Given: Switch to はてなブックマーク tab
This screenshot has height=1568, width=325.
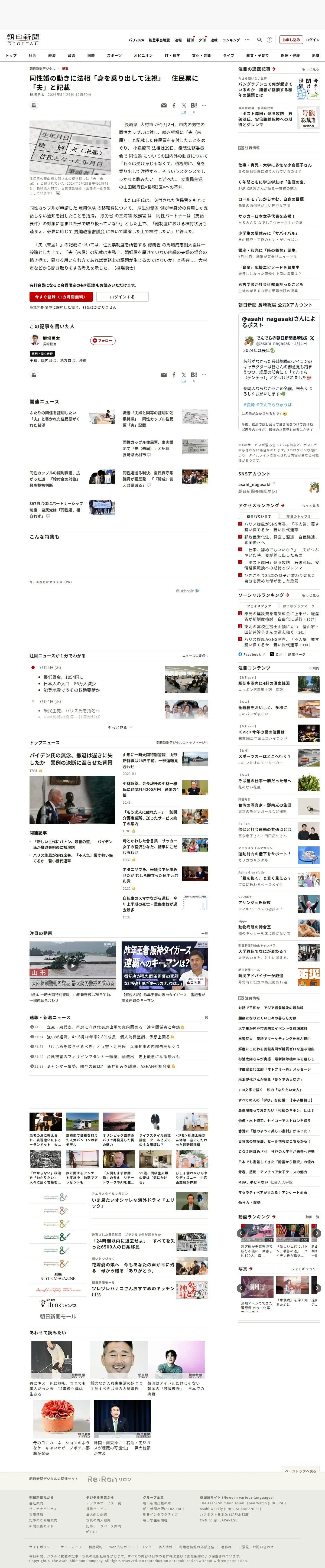Looking at the screenshot, I should click(299, 606).
